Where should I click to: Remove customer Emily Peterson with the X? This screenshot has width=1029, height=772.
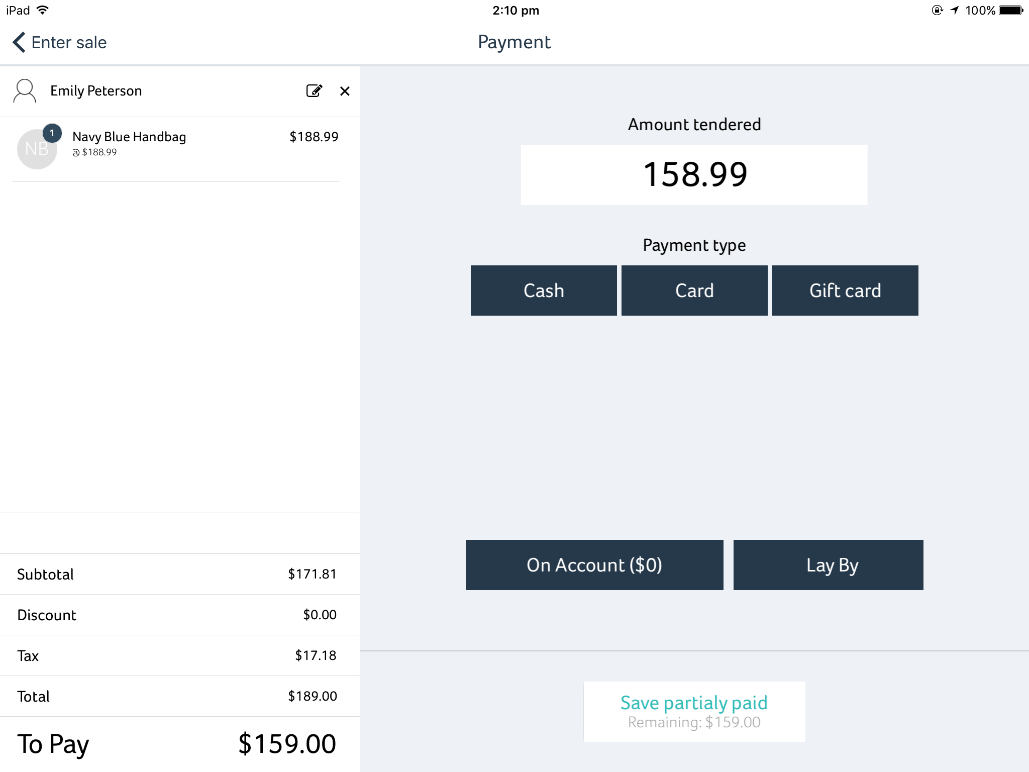[x=345, y=91]
